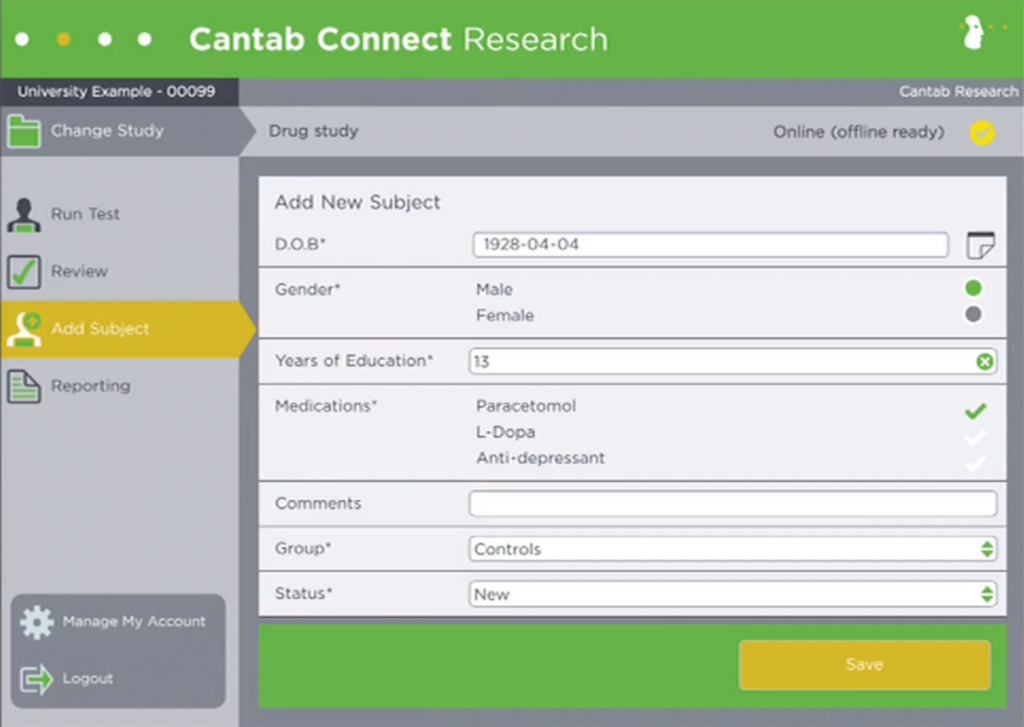Select the Male gender radio button

(975, 288)
